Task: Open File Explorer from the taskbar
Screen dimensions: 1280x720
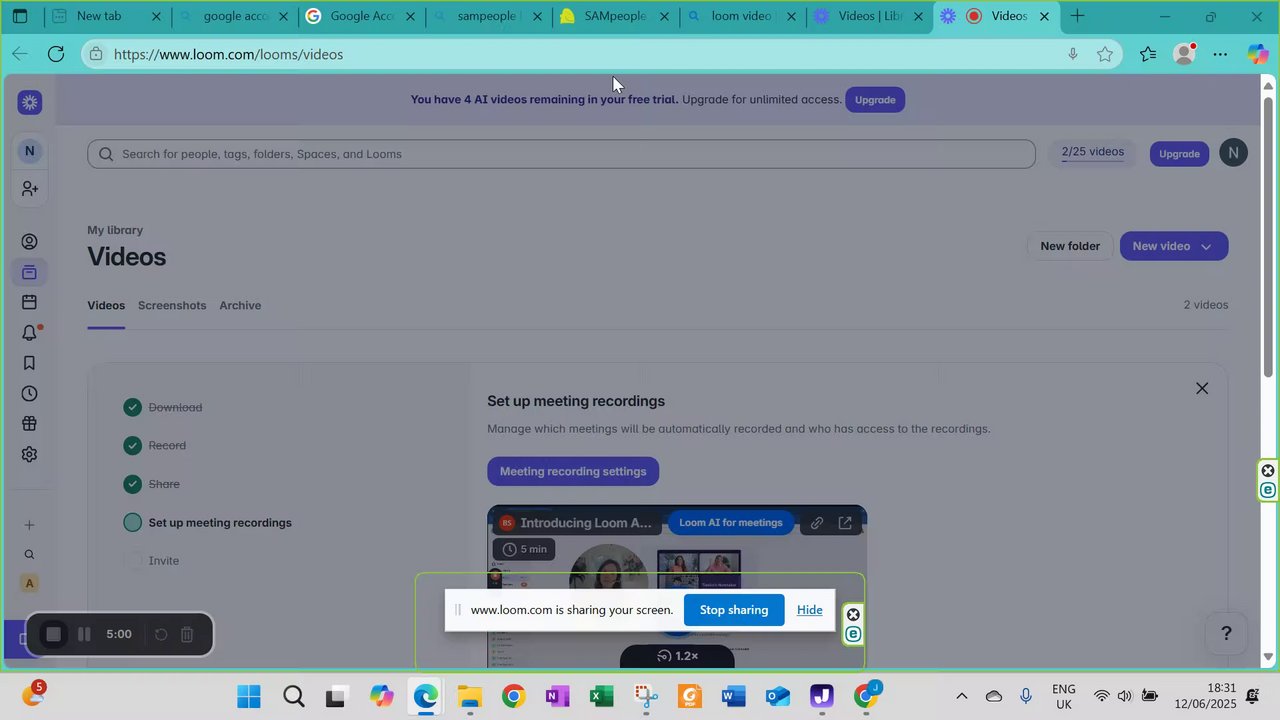Action: coord(469,696)
